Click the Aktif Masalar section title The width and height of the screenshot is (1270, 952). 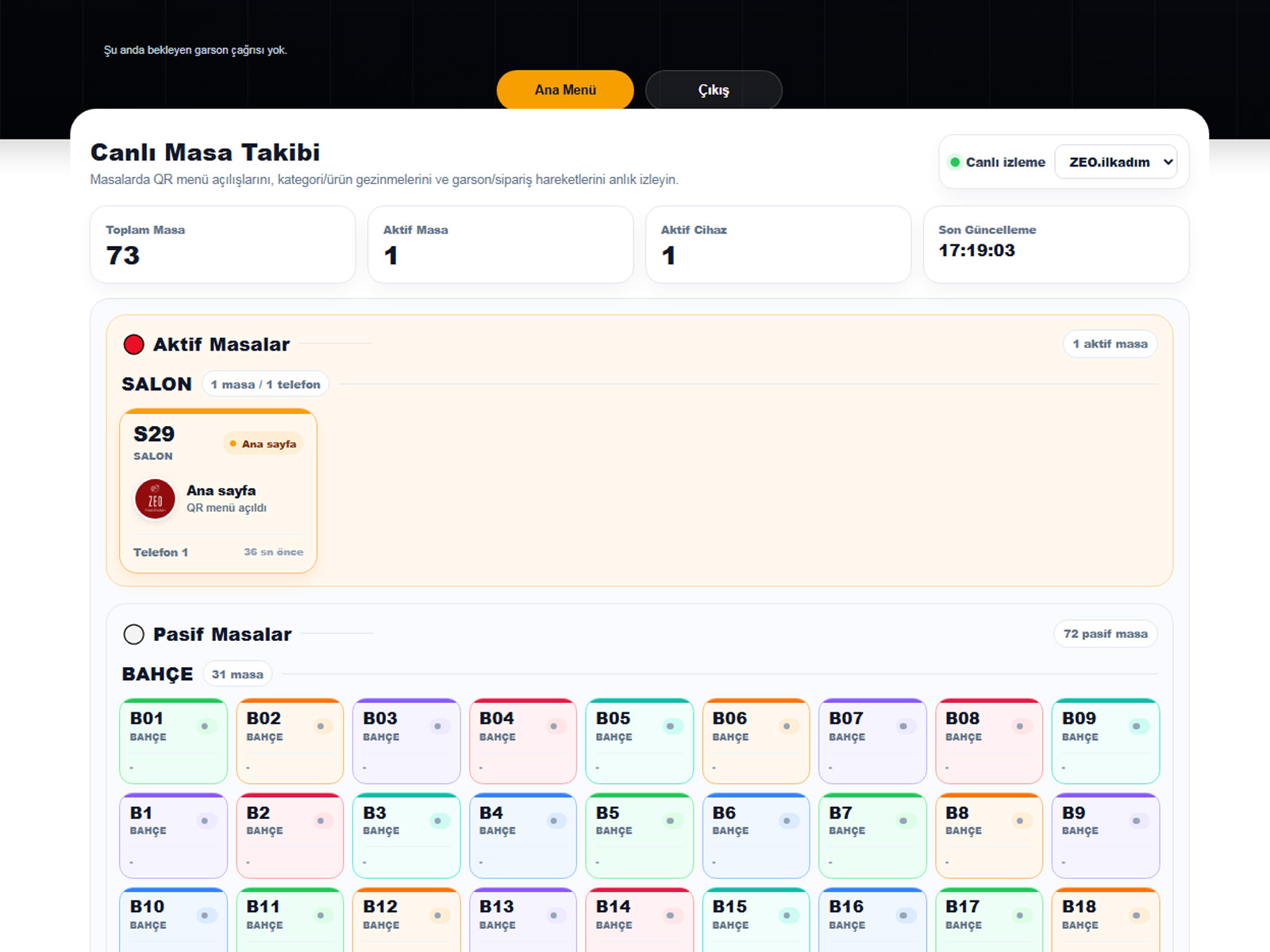(221, 344)
